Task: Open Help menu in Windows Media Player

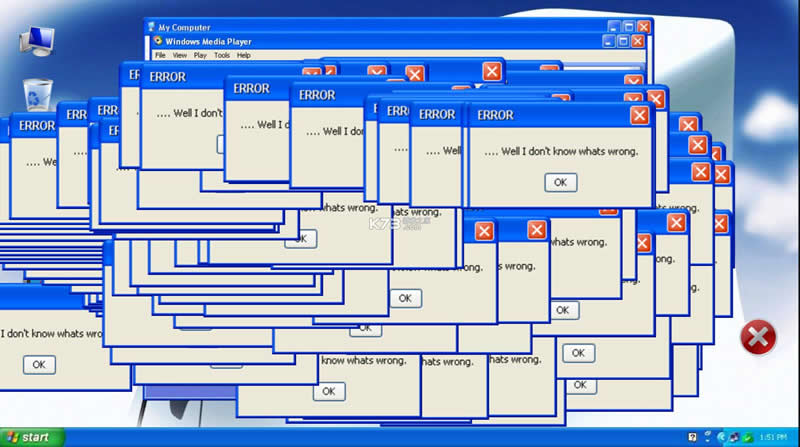Action: coord(244,55)
